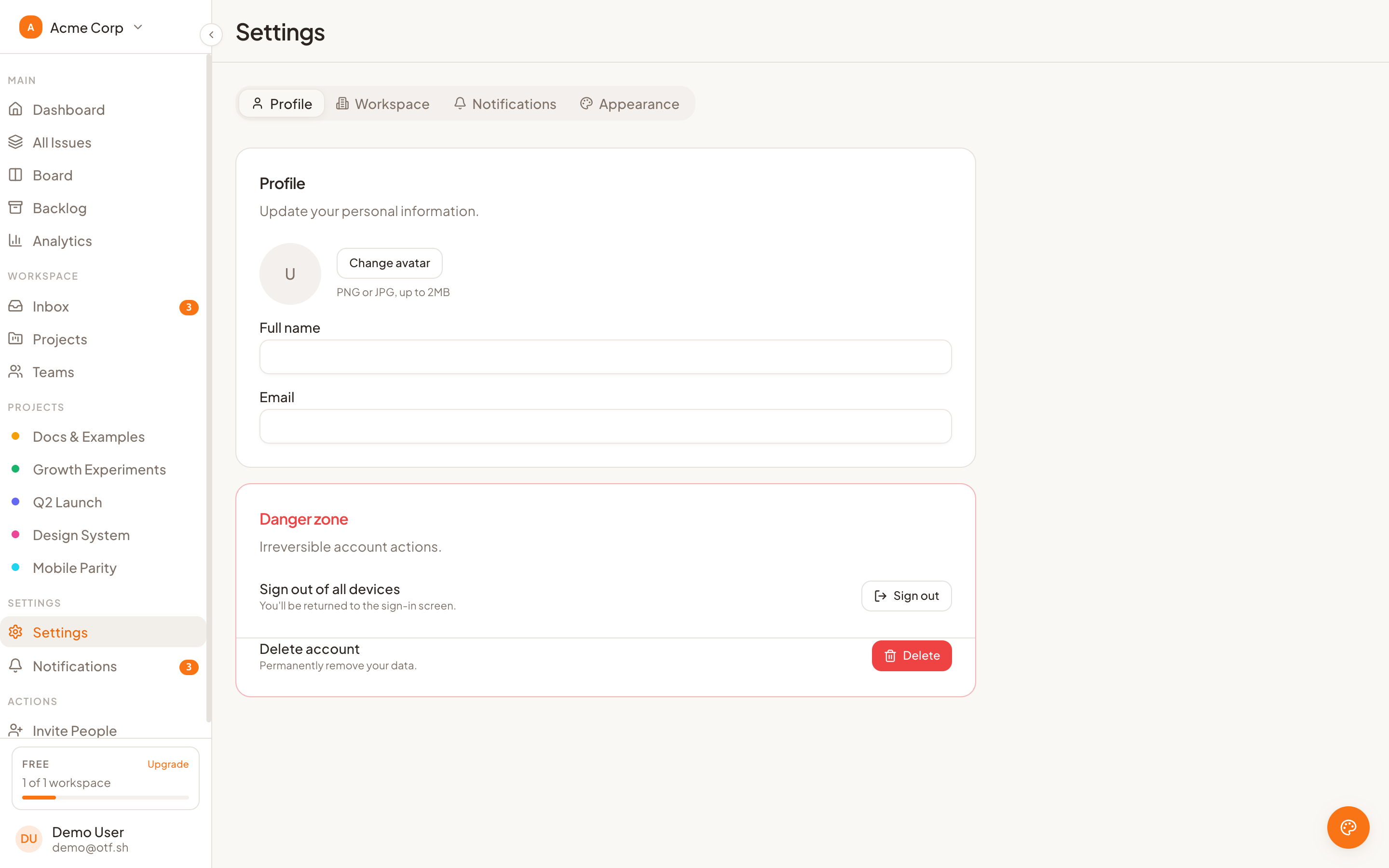Image resolution: width=1389 pixels, height=868 pixels.
Task: Click the Inbox badge showing 3
Action: point(189,307)
